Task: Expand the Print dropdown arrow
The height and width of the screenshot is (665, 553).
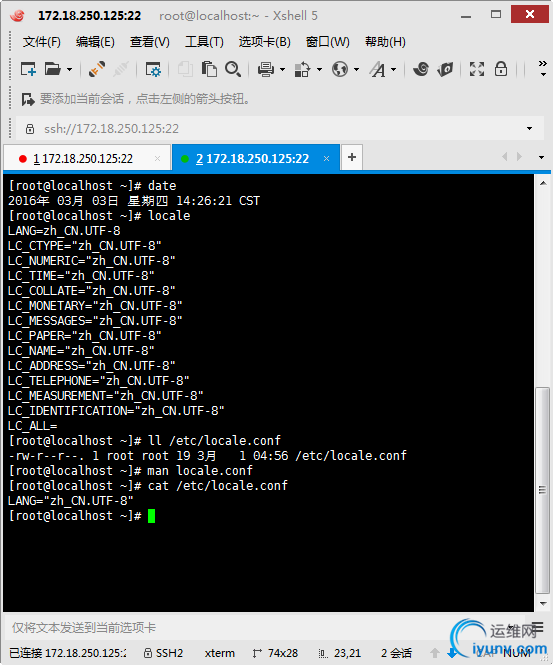Action: [282, 69]
